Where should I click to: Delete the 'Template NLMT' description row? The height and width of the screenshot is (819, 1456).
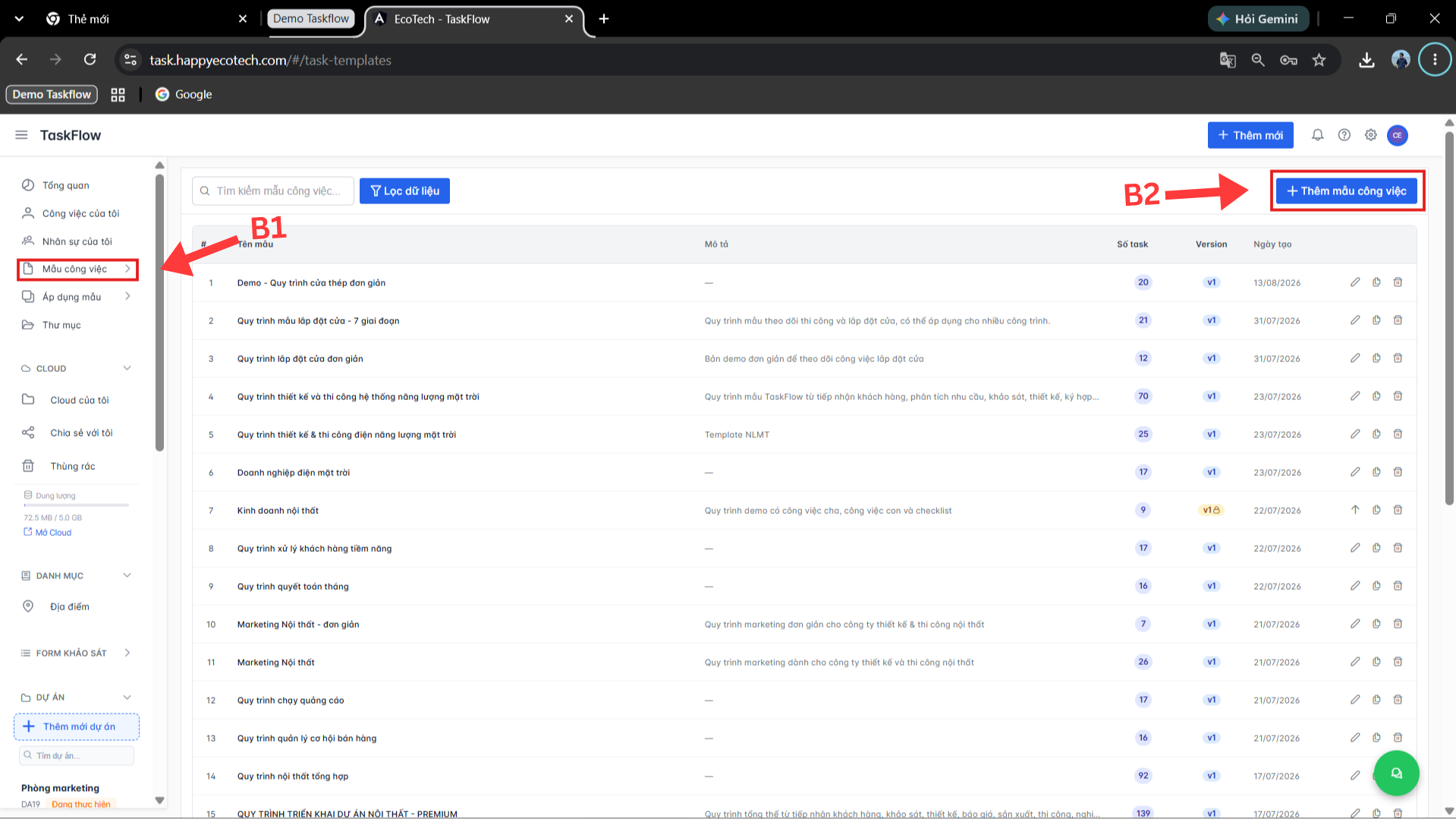coord(1398,434)
